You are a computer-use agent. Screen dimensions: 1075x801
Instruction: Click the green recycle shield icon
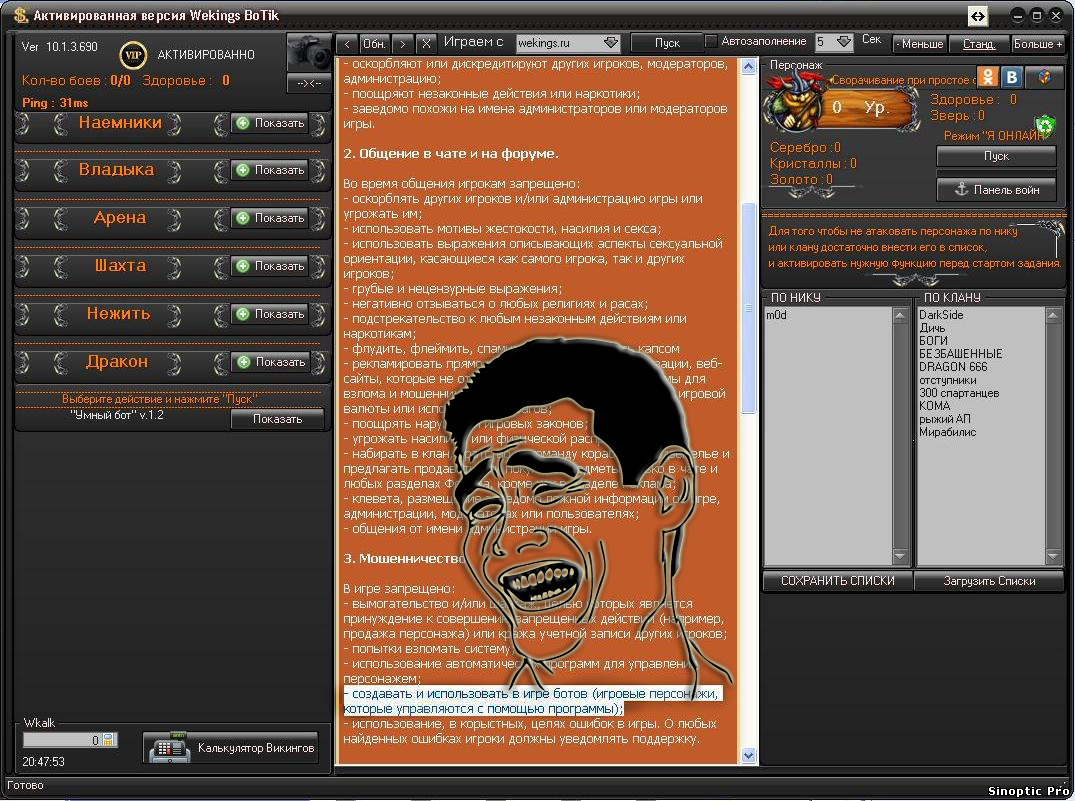pos(1045,125)
